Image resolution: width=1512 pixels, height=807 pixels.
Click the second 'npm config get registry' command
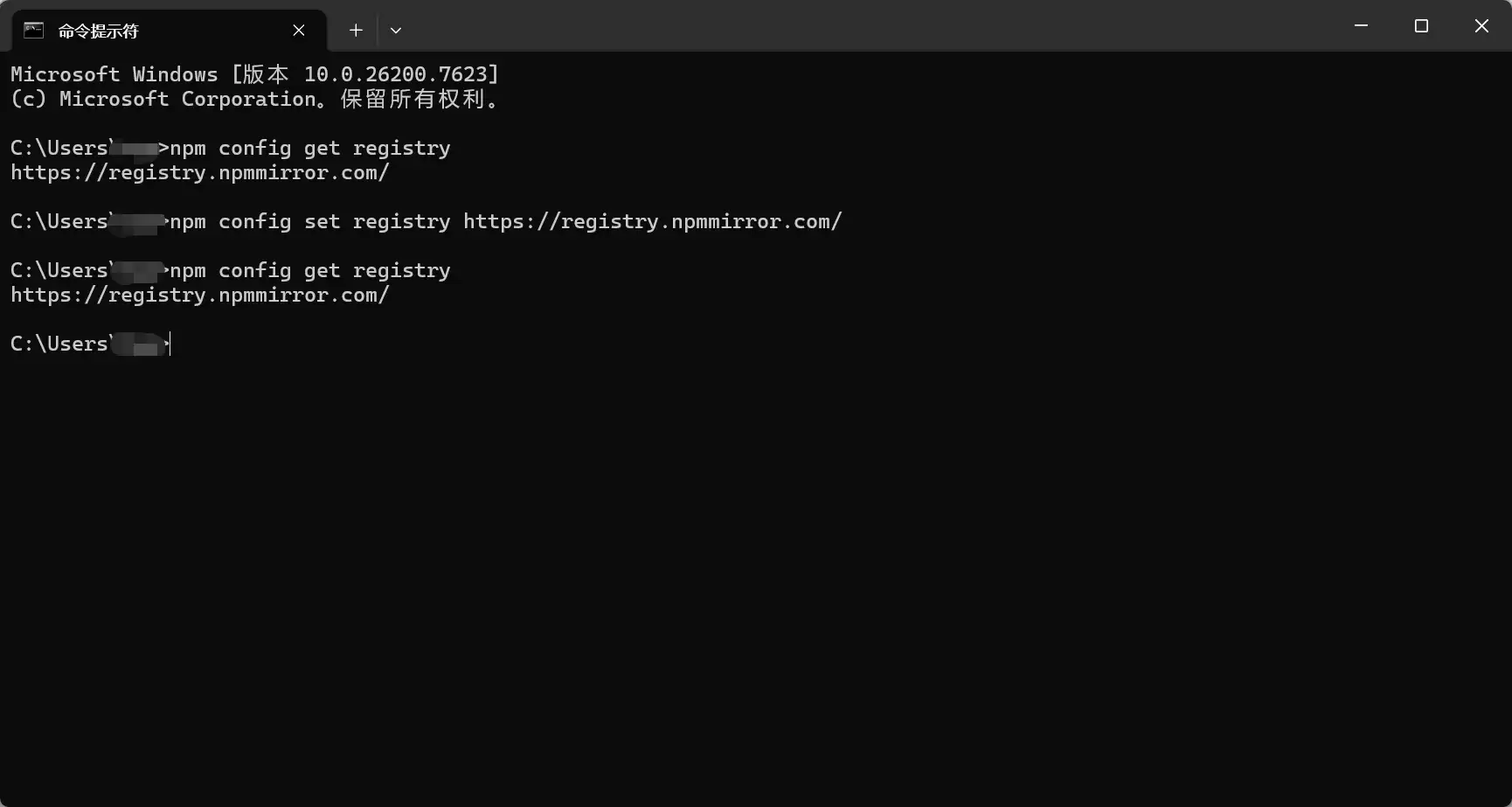click(310, 271)
